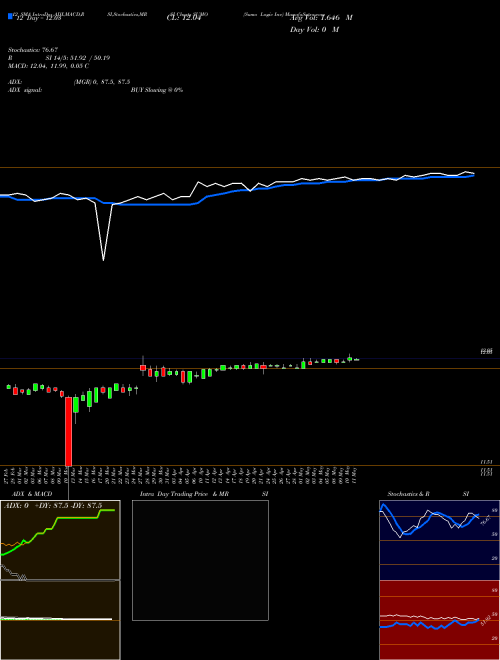Click the 'CL: 12.04' closing price label

coord(184,18)
